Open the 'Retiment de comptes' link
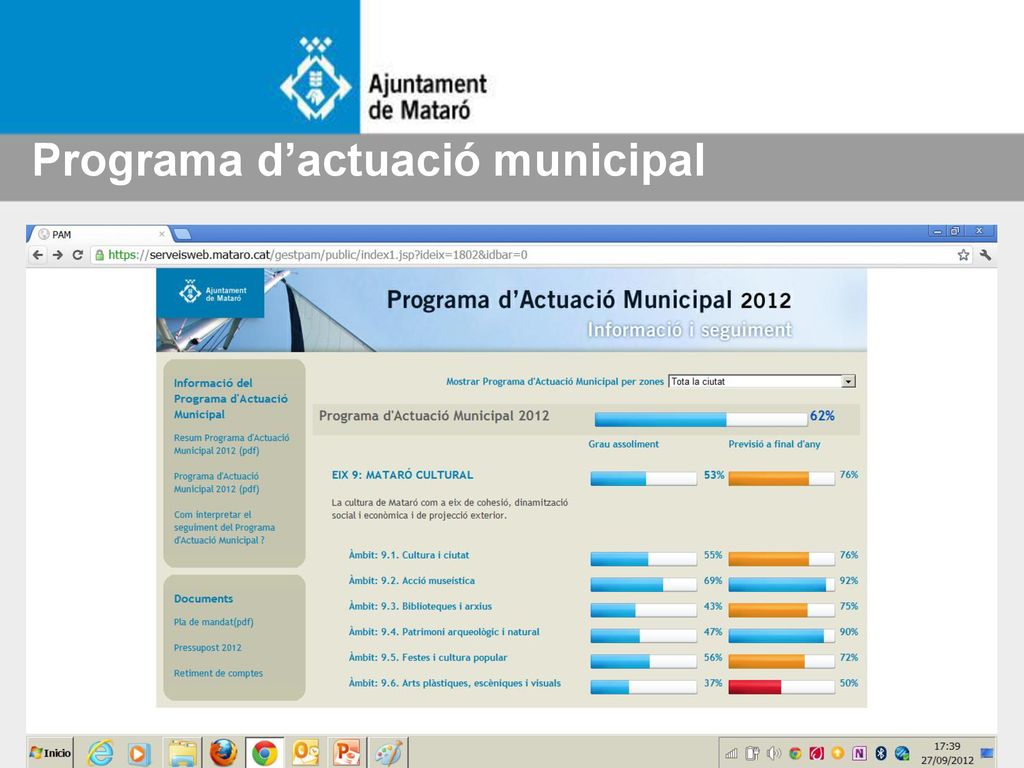The height and width of the screenshot is (768, 1024). click(218, 673)
